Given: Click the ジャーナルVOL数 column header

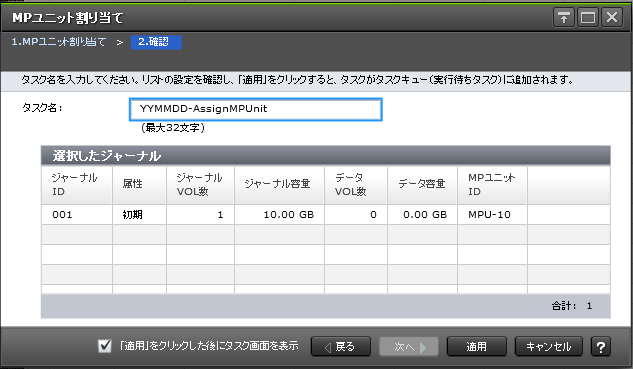Looking at the screenshot, I should pyautogui.click(x=200, y=184).
